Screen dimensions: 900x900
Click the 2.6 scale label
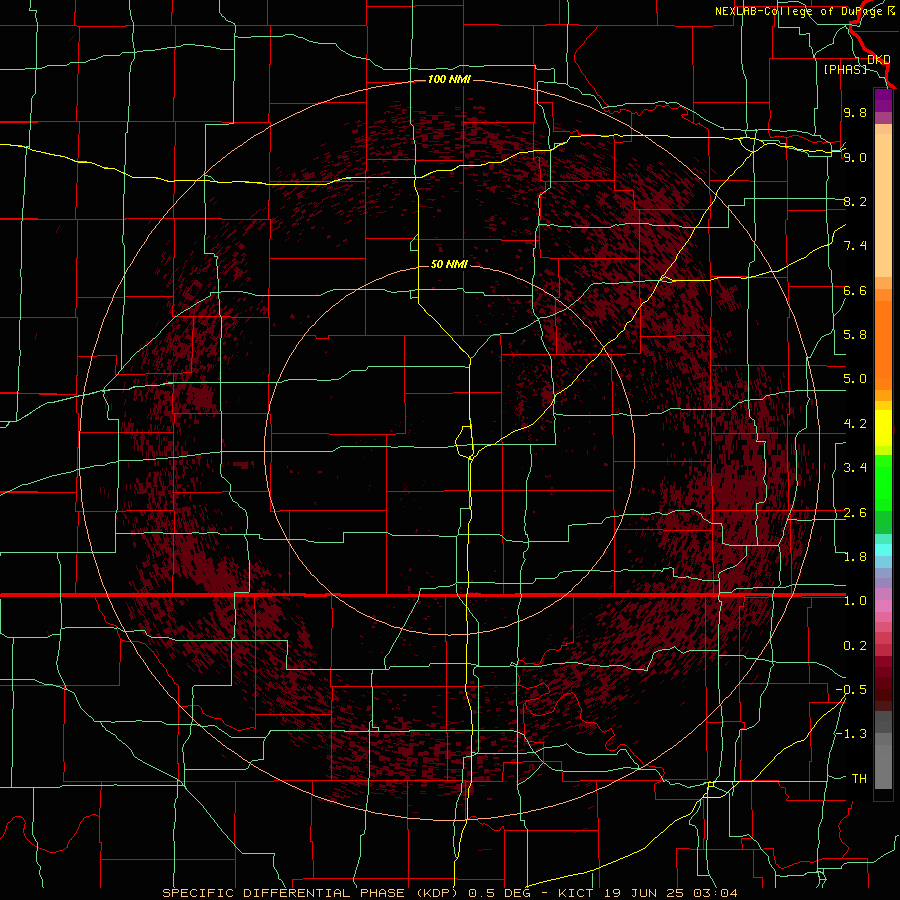855,513
